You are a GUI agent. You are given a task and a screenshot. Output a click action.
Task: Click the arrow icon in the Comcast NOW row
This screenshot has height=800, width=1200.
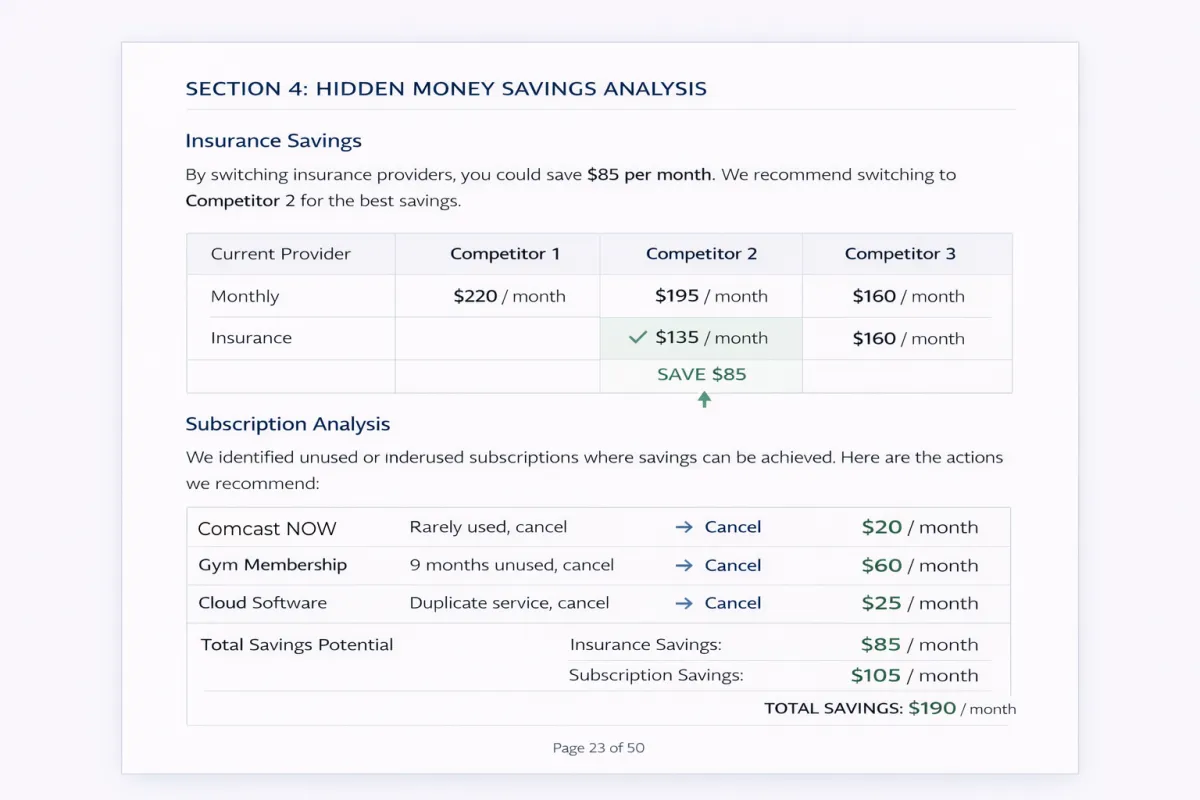point(684,527)
